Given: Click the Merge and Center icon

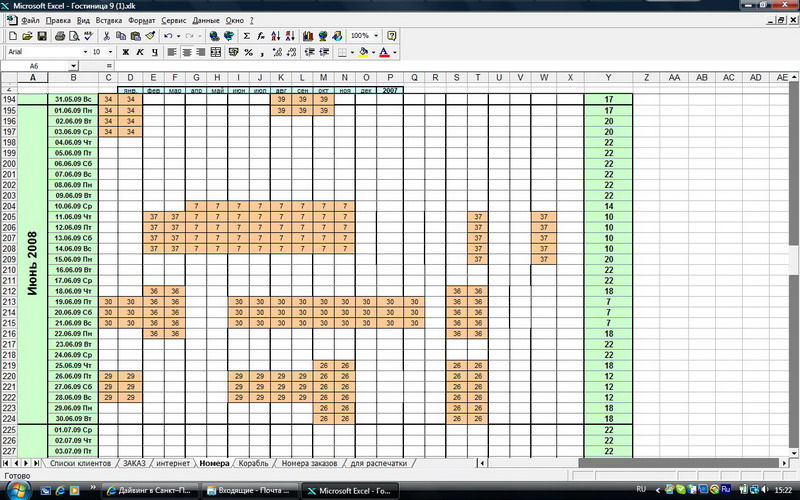Looking at the screenshot, I should click(218, 52).
